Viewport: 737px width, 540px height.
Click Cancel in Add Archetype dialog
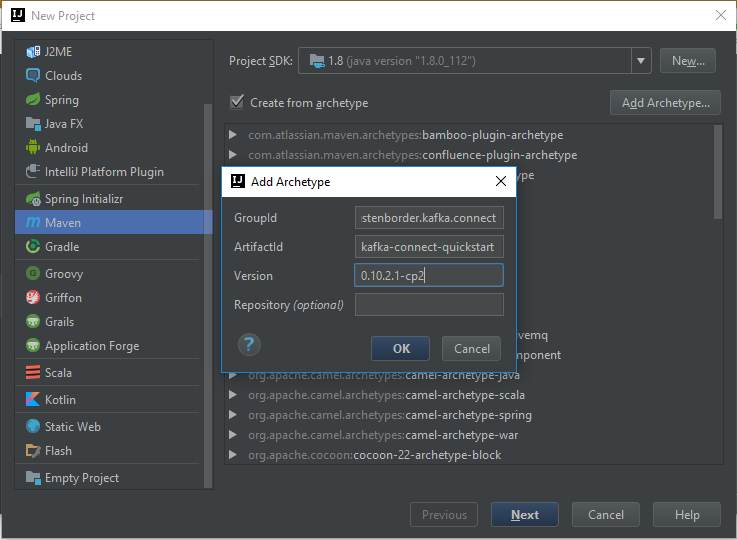point(471,349)
